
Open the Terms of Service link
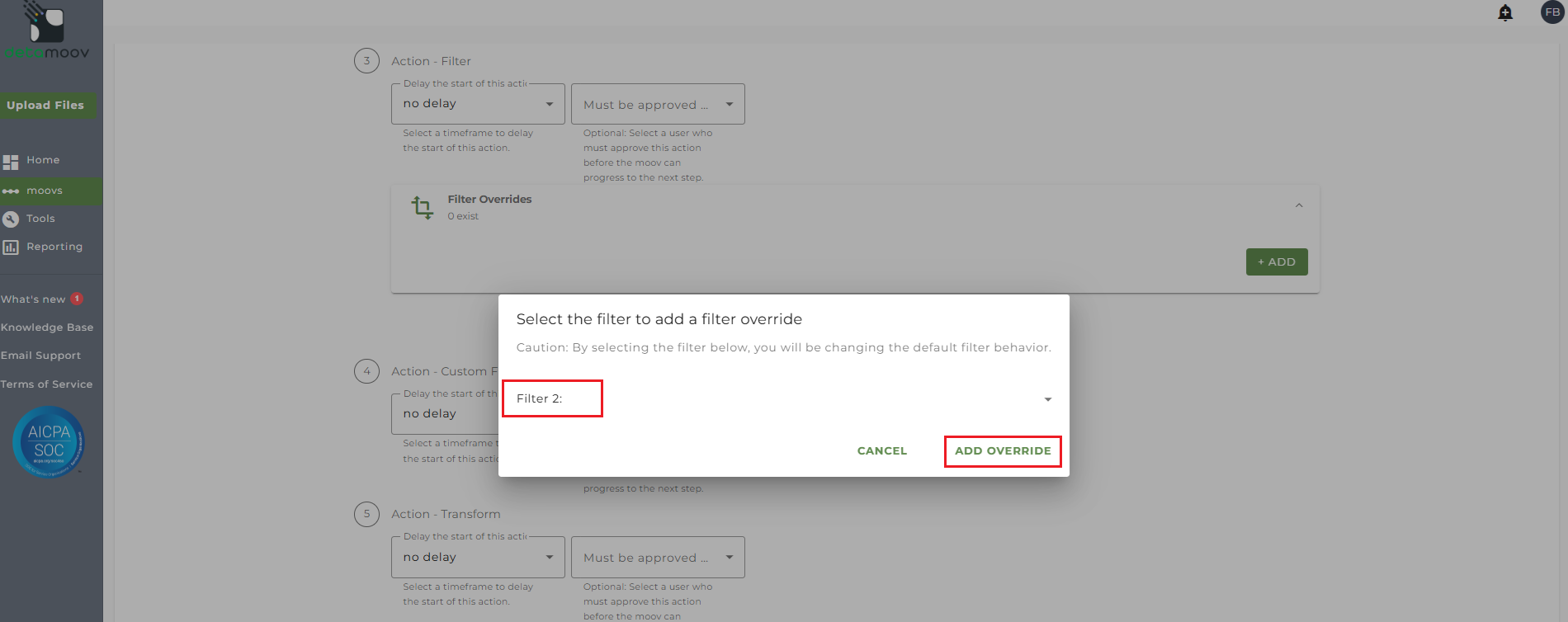[47, 384]
